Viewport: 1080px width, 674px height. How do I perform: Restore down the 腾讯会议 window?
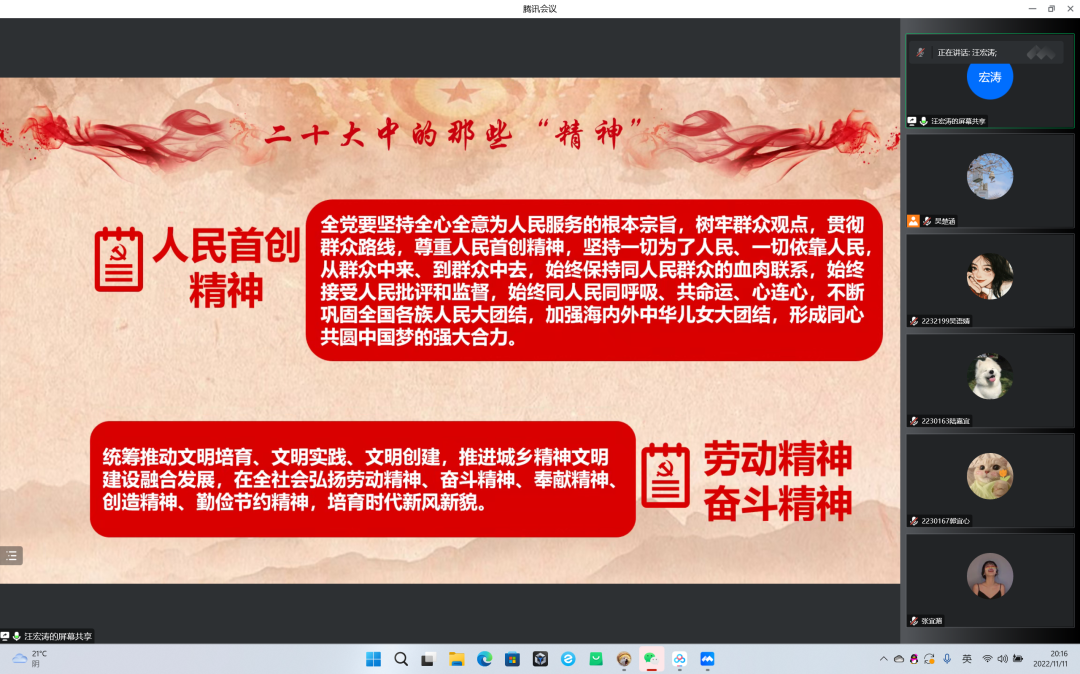click(1051, 9)
